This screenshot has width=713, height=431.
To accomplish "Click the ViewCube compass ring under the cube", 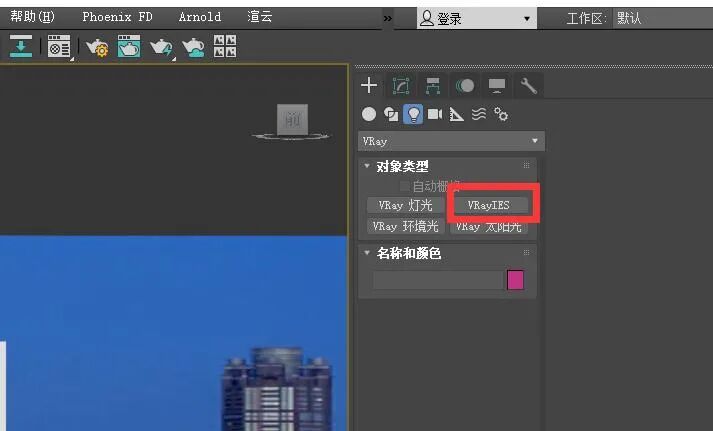I will pyautogui.click(x=291, y=136).
